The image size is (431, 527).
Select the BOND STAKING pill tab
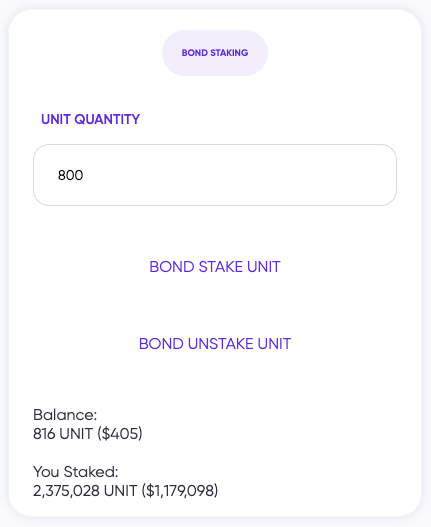tap(215, 53)
